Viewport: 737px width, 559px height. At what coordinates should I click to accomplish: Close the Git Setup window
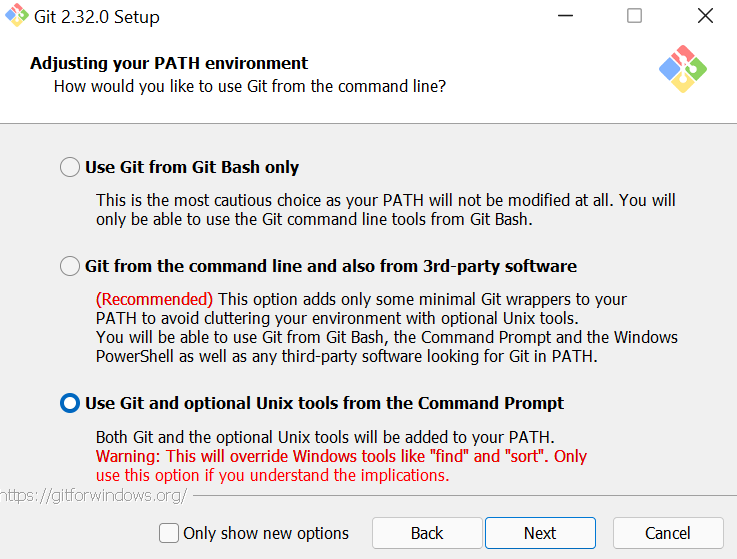(x=704, y=16)
